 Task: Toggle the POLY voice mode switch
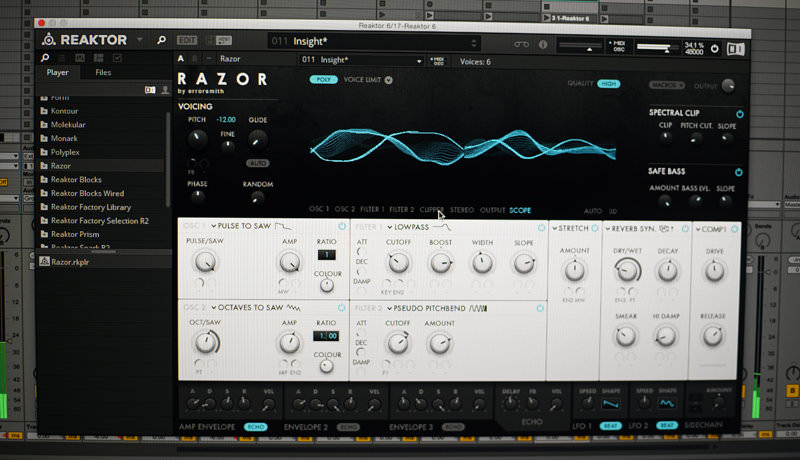323,80
